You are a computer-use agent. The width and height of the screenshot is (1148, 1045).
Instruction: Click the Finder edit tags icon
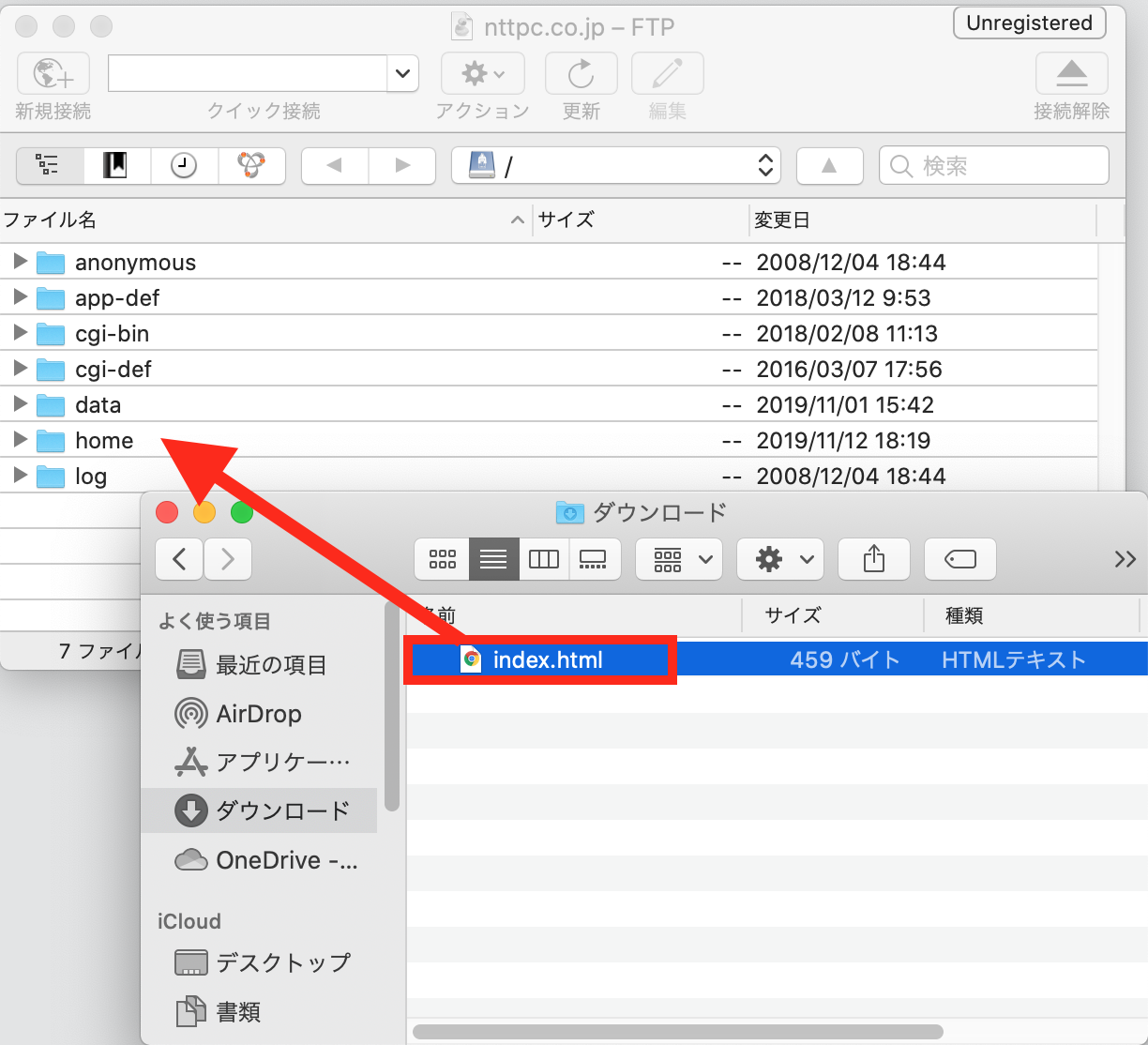click(x=960, y=559)
